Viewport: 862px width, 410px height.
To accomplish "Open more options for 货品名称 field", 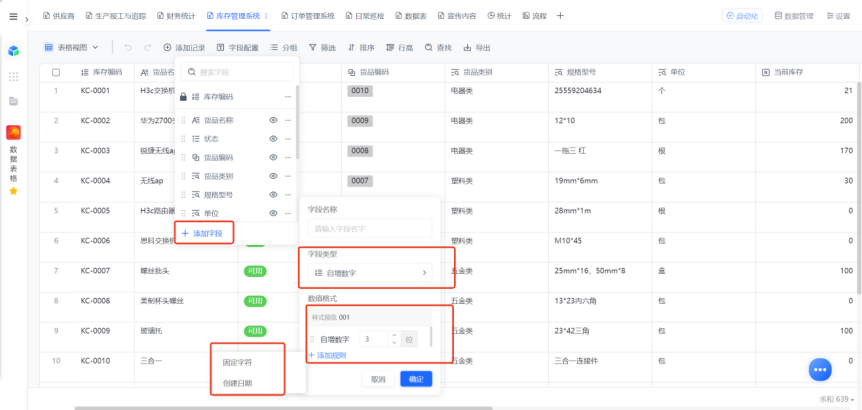I will click(288, 120).
